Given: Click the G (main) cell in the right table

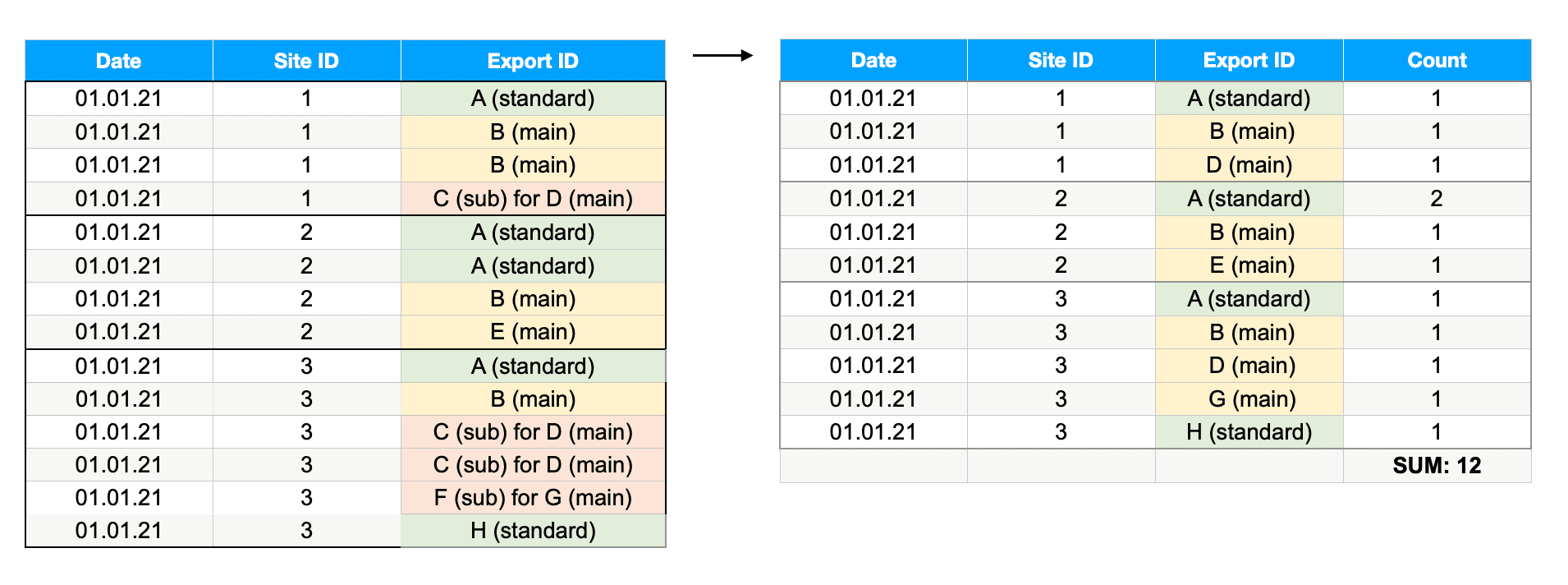Looking at the screenshot, I should pyautogui.click(x=1249, y=399).
